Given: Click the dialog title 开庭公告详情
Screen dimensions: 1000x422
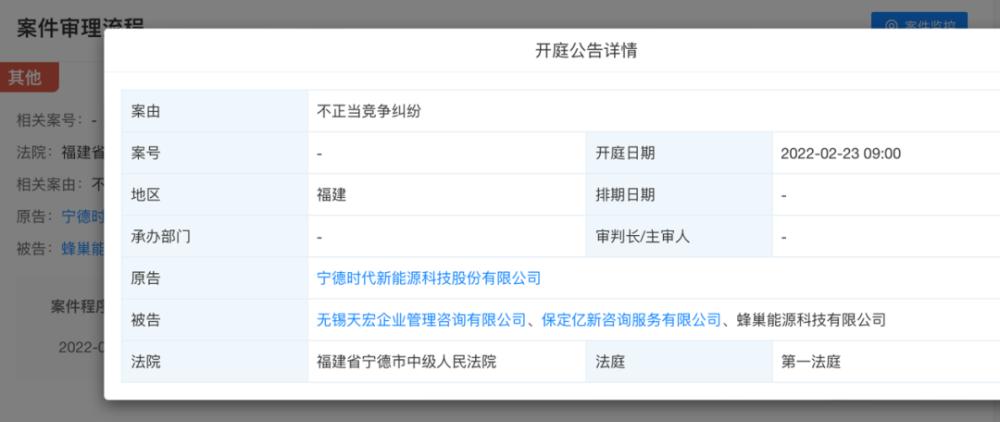Looking at the screenshot, I should pos(586,51).
